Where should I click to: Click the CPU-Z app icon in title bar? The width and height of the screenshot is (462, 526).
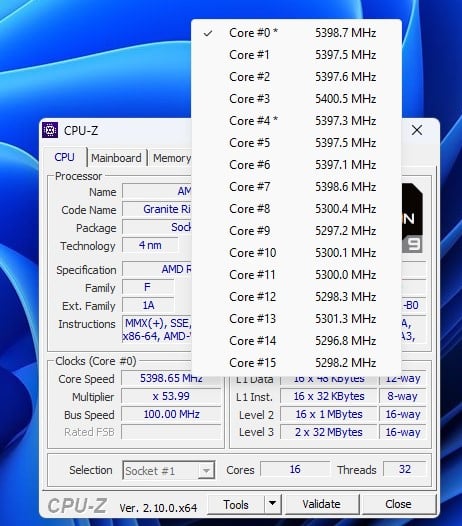[x=50, y=130]
